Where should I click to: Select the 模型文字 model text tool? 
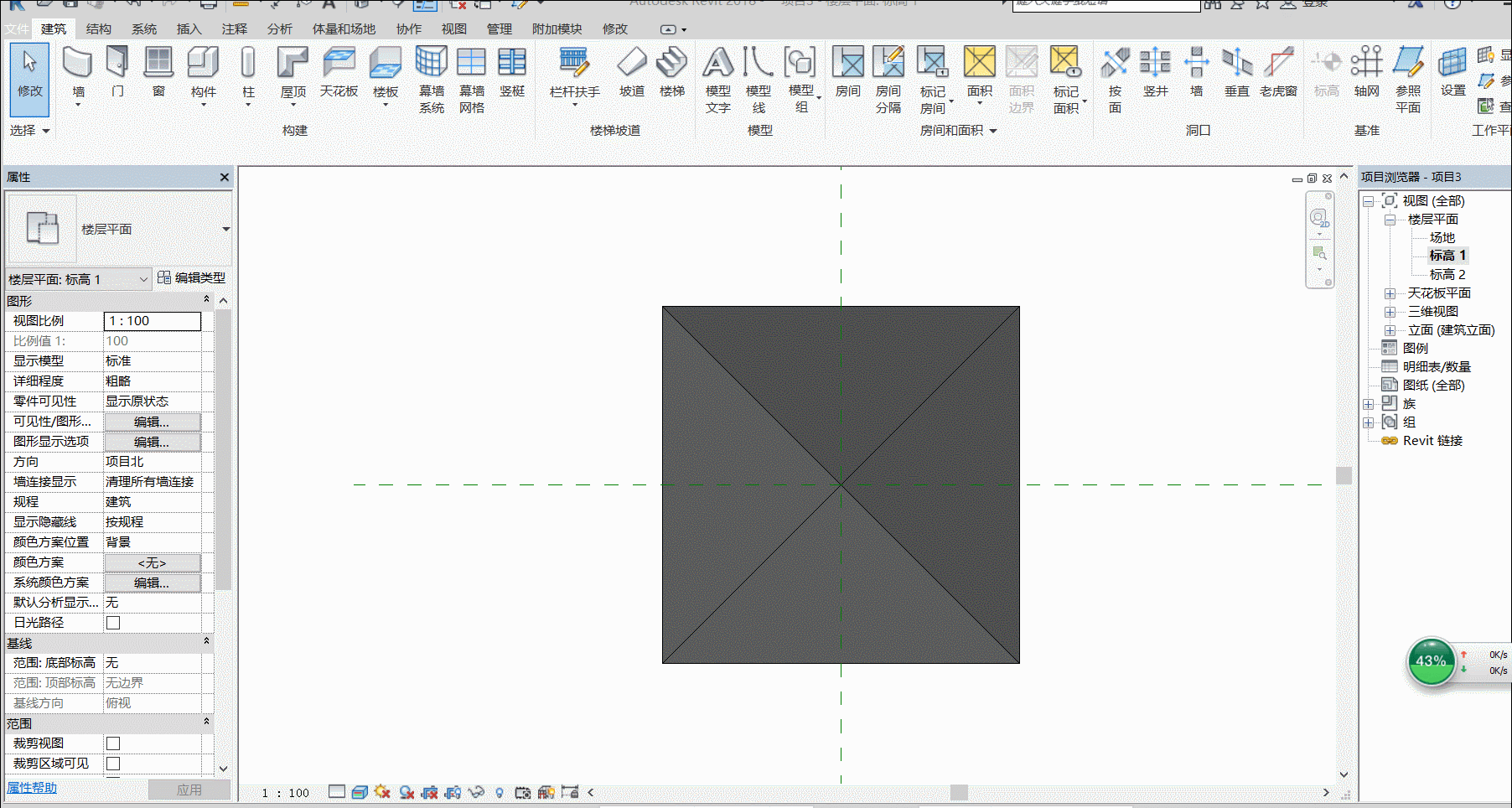click(x=718, y=80)
